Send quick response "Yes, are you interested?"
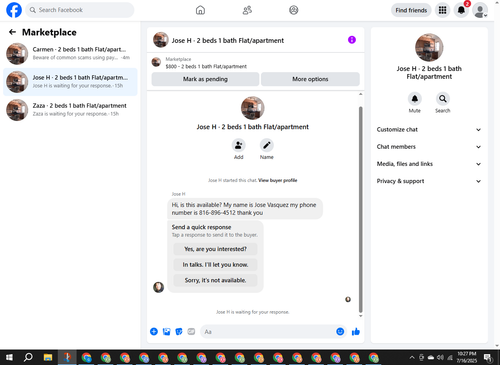This screenshot has width=500, height=365. coord(215,249)
